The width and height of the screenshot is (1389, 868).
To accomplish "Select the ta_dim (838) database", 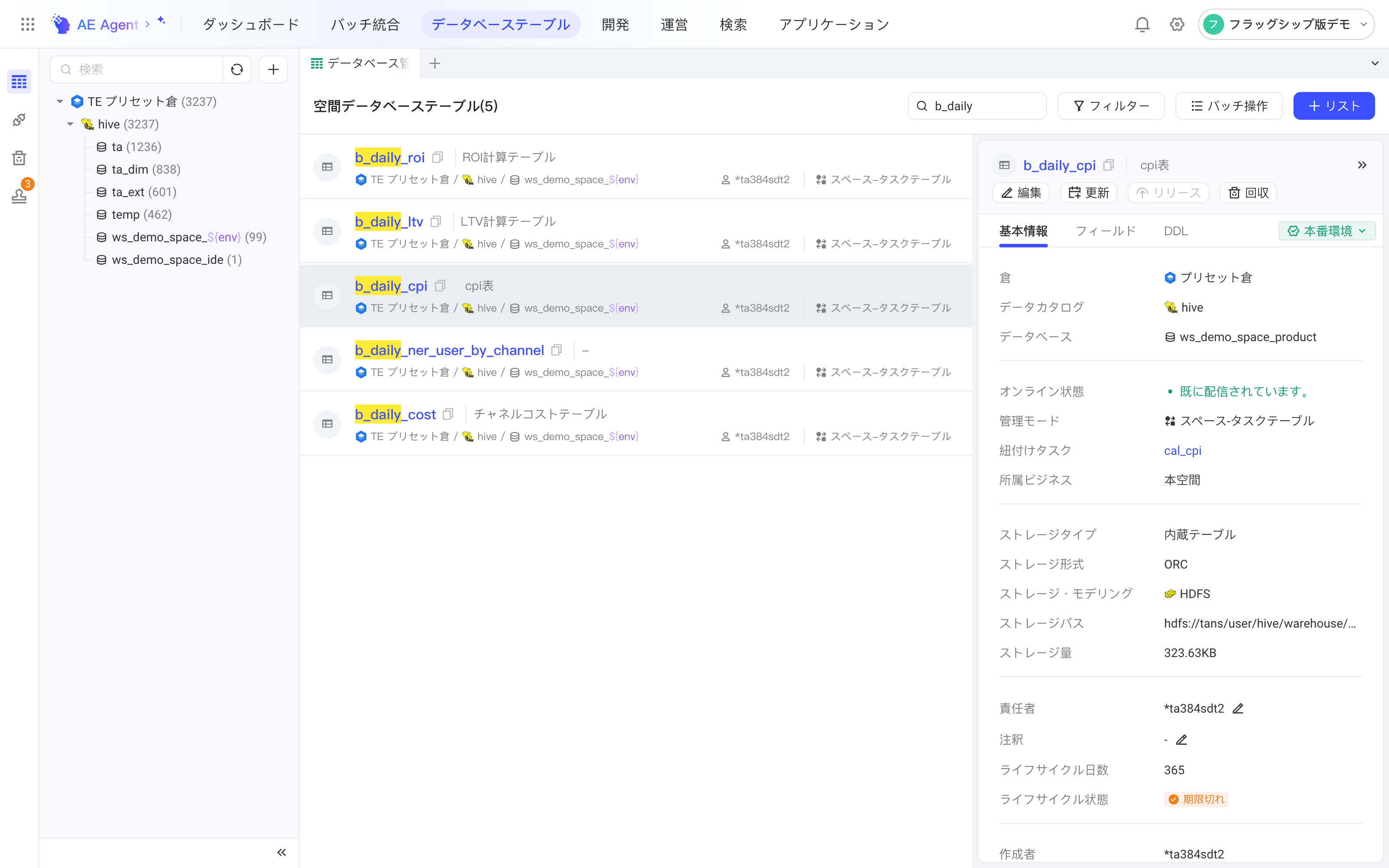I will 138,169.
